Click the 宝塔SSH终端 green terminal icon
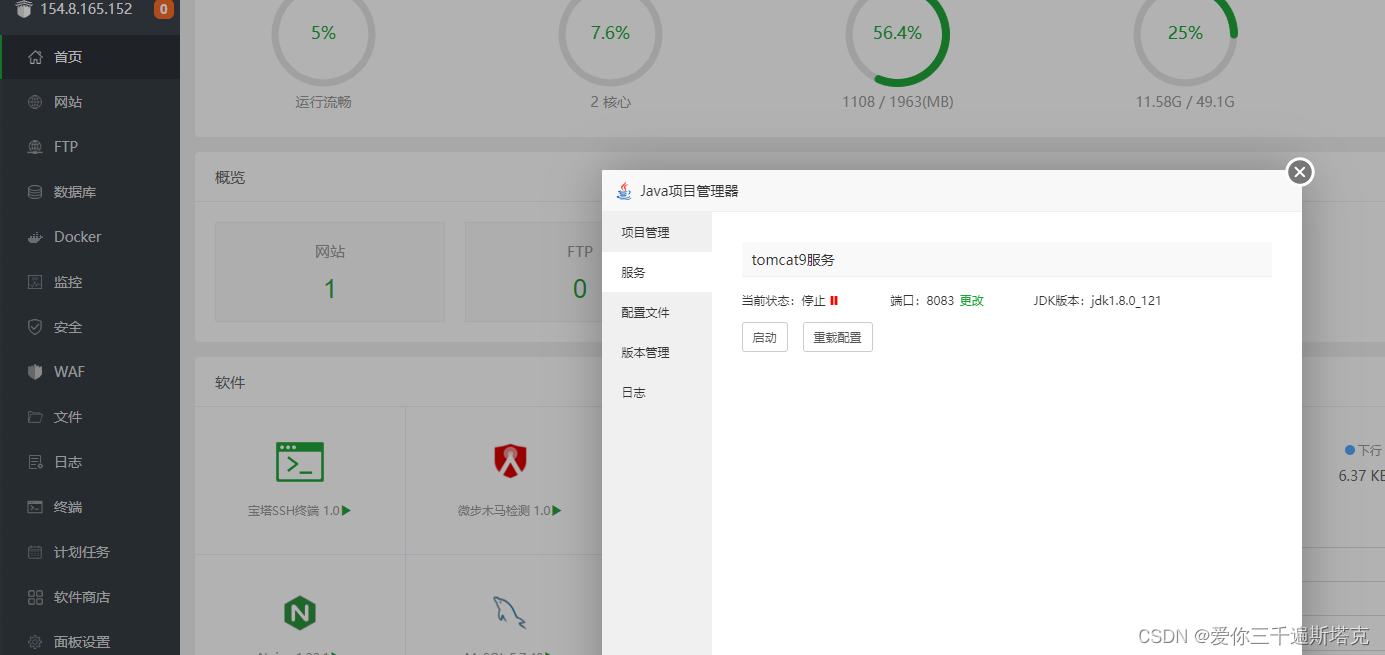 point(300,461)
